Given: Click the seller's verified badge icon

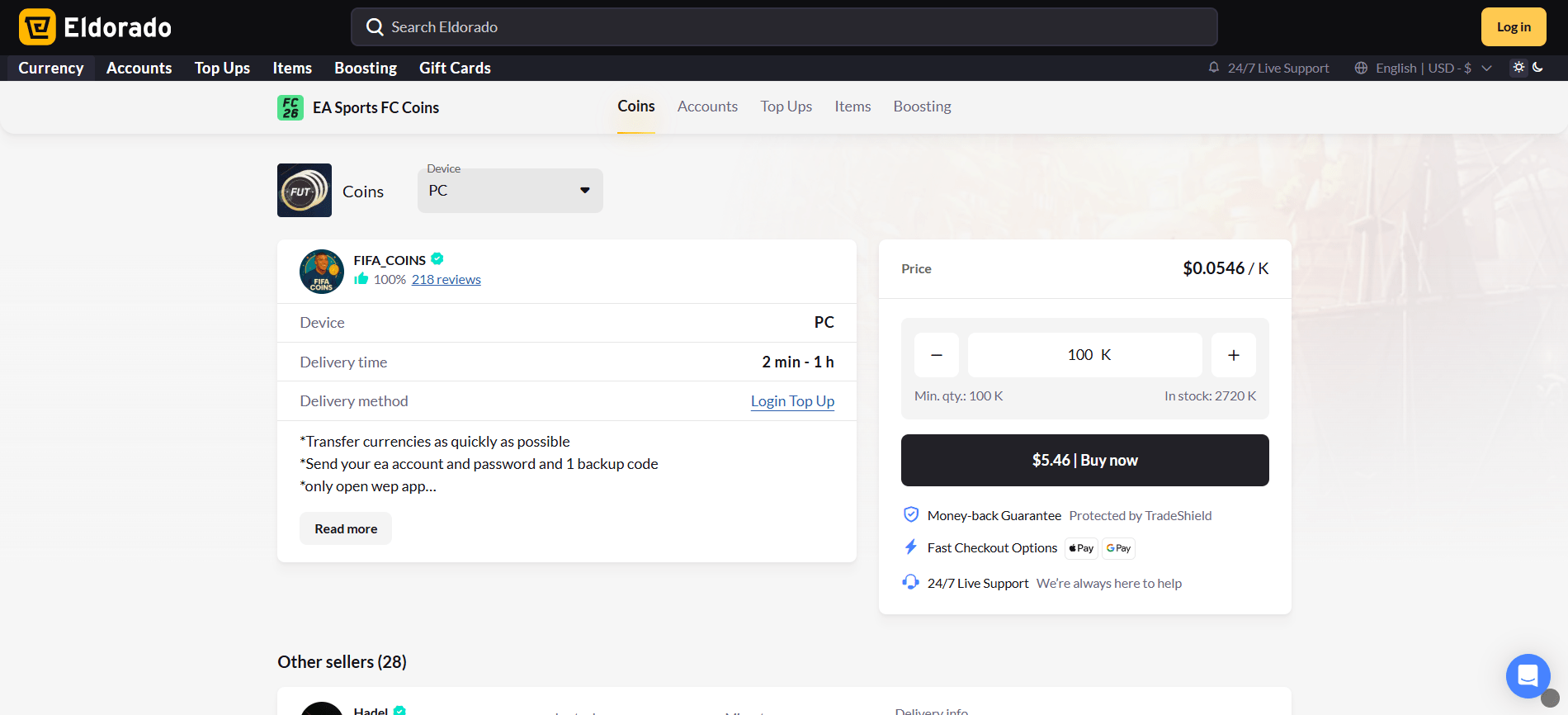Looking at the screenshot, I should (x=437, y=259).
